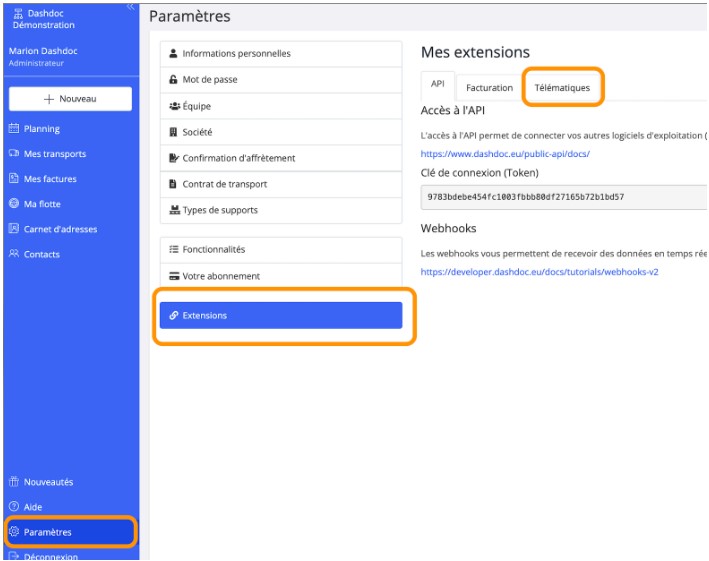The width and height of the screenshot is (709, 561).
Task: Click the Contacts people icon
Action: coord(14,254)
